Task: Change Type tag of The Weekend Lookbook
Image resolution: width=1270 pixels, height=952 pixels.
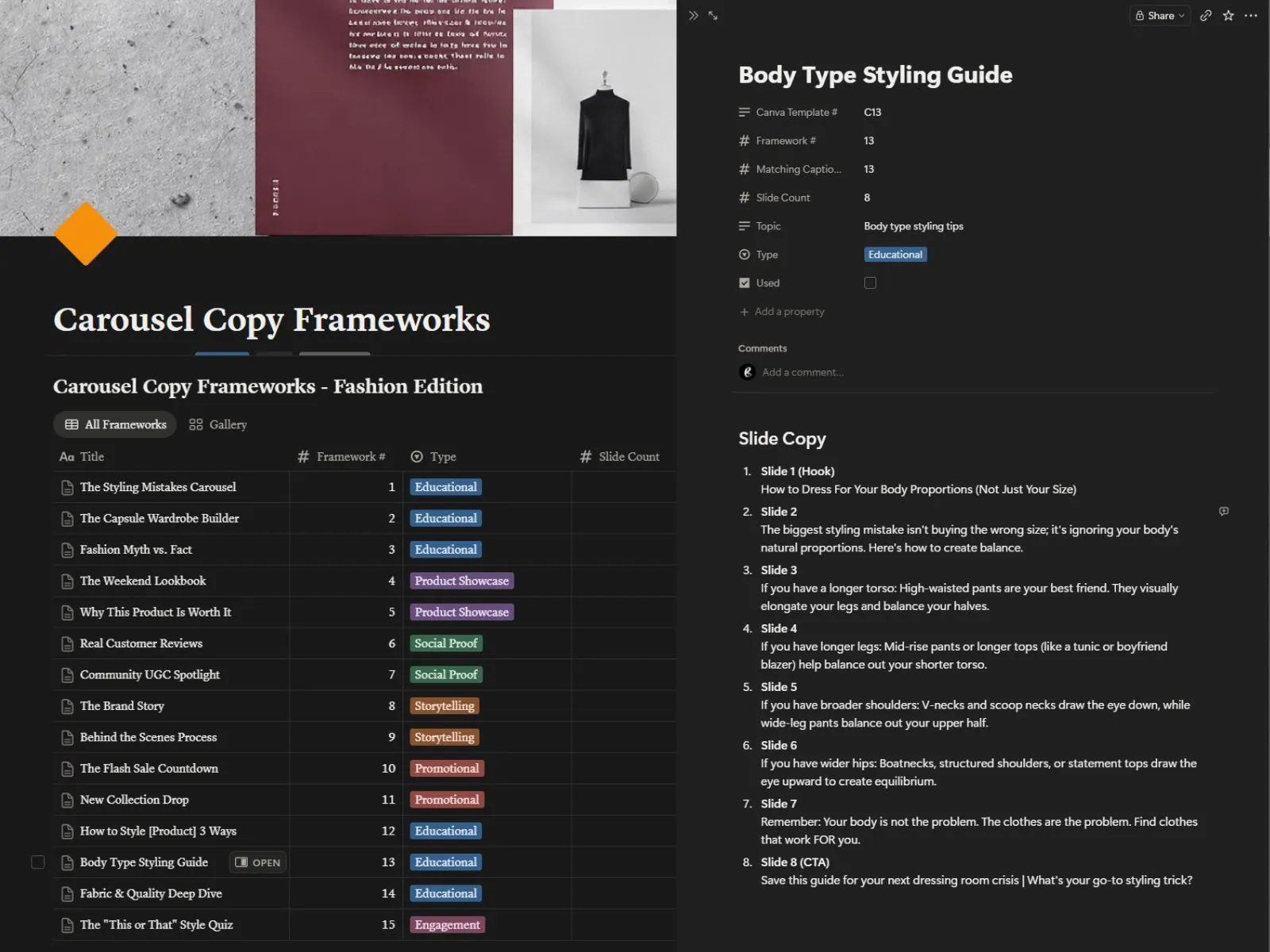Action: click(462, 581)
